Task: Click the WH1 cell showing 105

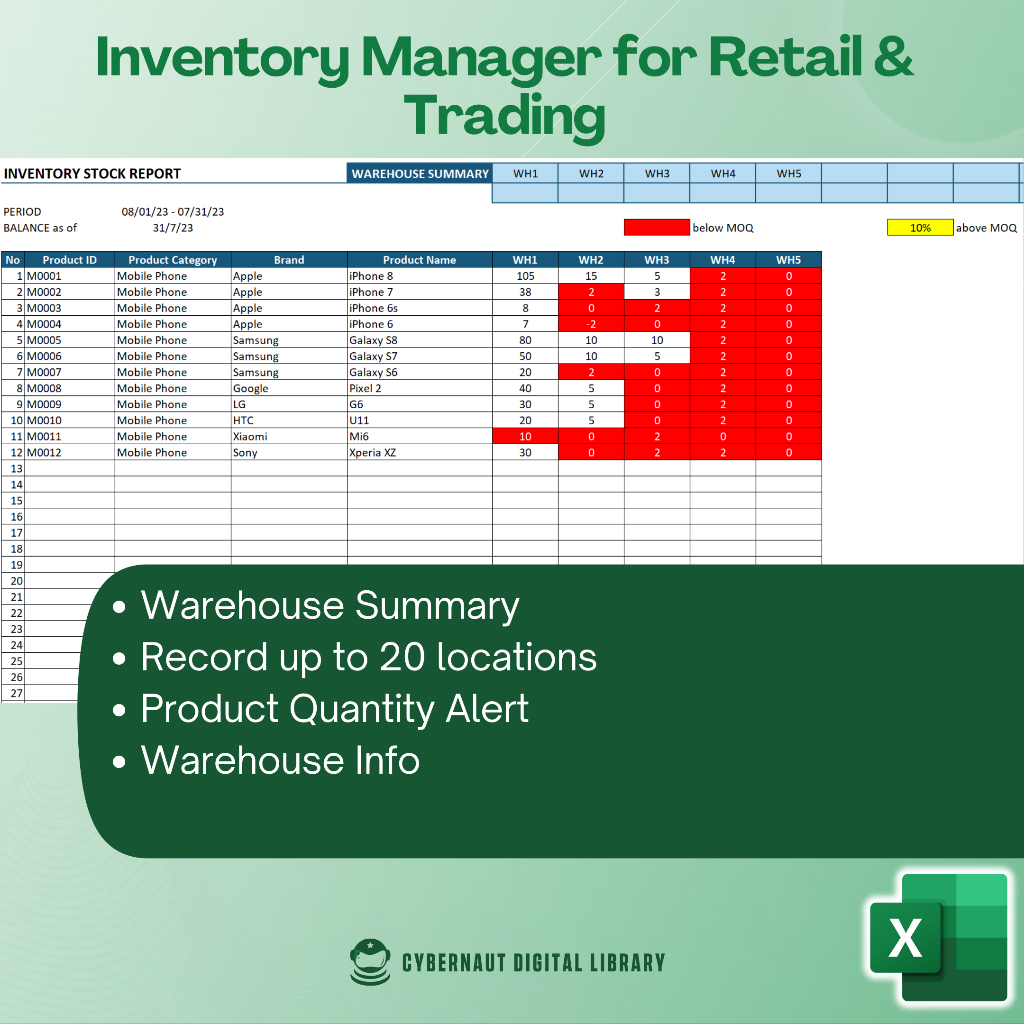Action: 525,276
